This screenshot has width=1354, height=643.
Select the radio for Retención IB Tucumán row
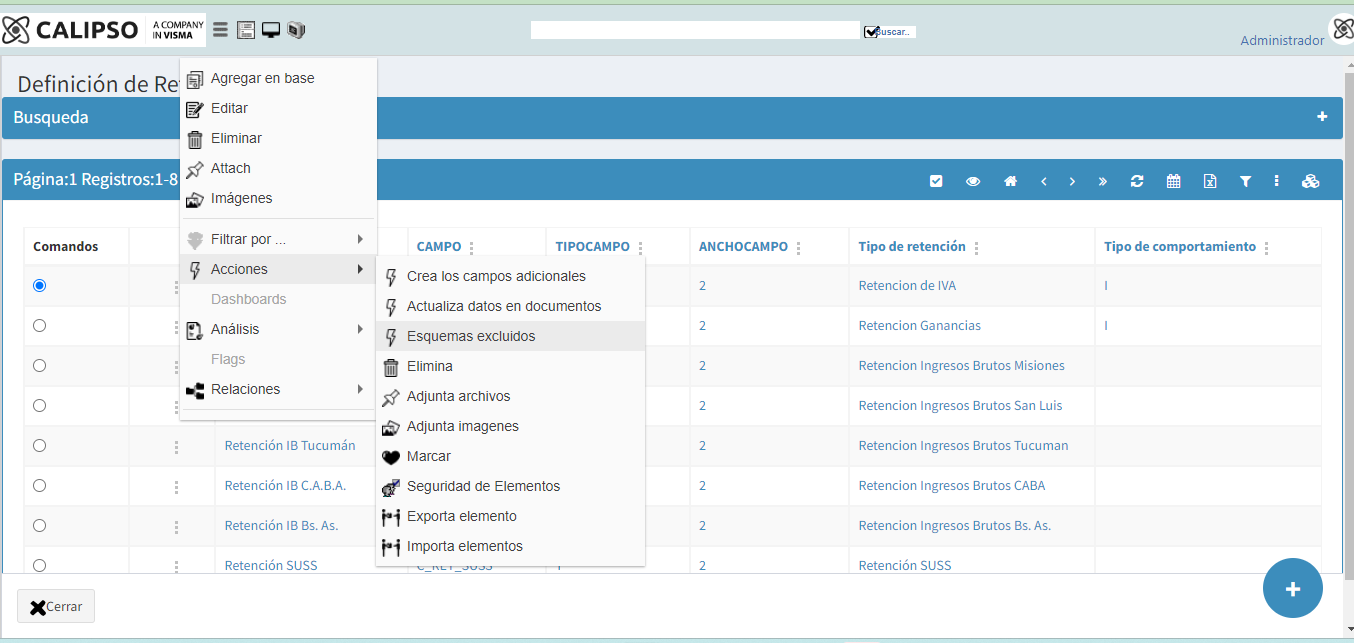point(39,445)
